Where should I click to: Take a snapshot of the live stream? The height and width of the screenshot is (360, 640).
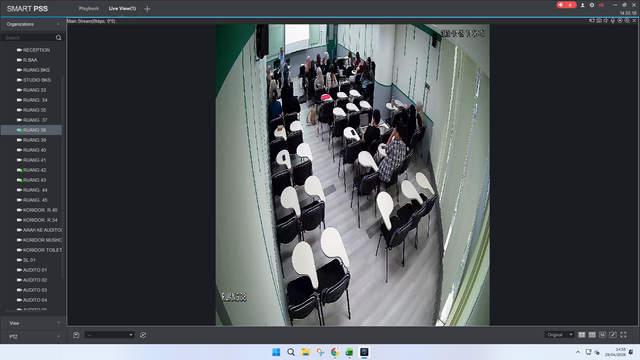tap(599, 20)
